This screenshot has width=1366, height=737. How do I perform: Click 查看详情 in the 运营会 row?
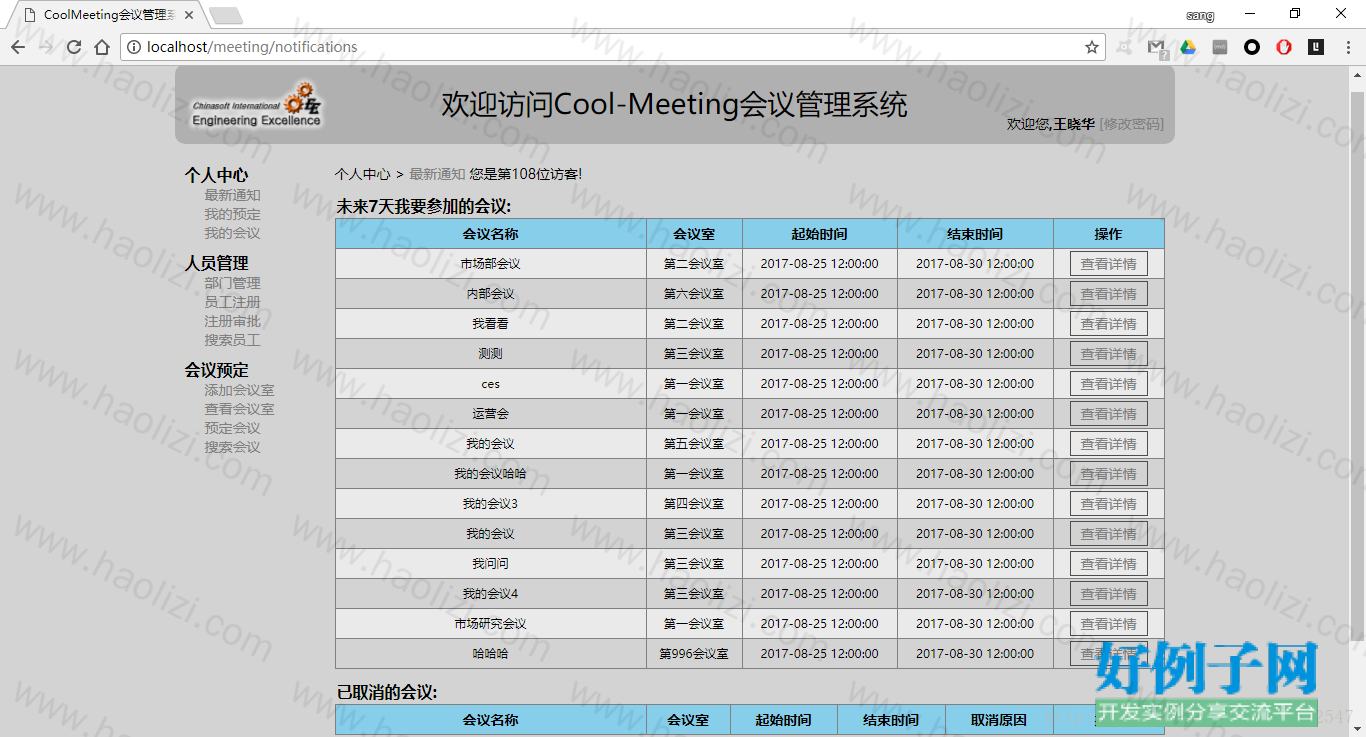[x=1108, y=414]
